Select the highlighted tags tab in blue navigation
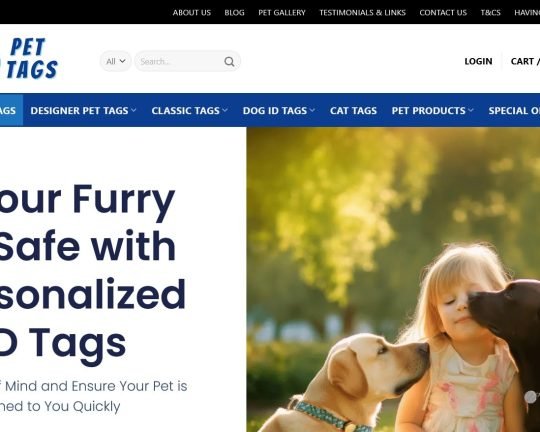The height and width of the screenshot is (432, 540). click(11, 110)
